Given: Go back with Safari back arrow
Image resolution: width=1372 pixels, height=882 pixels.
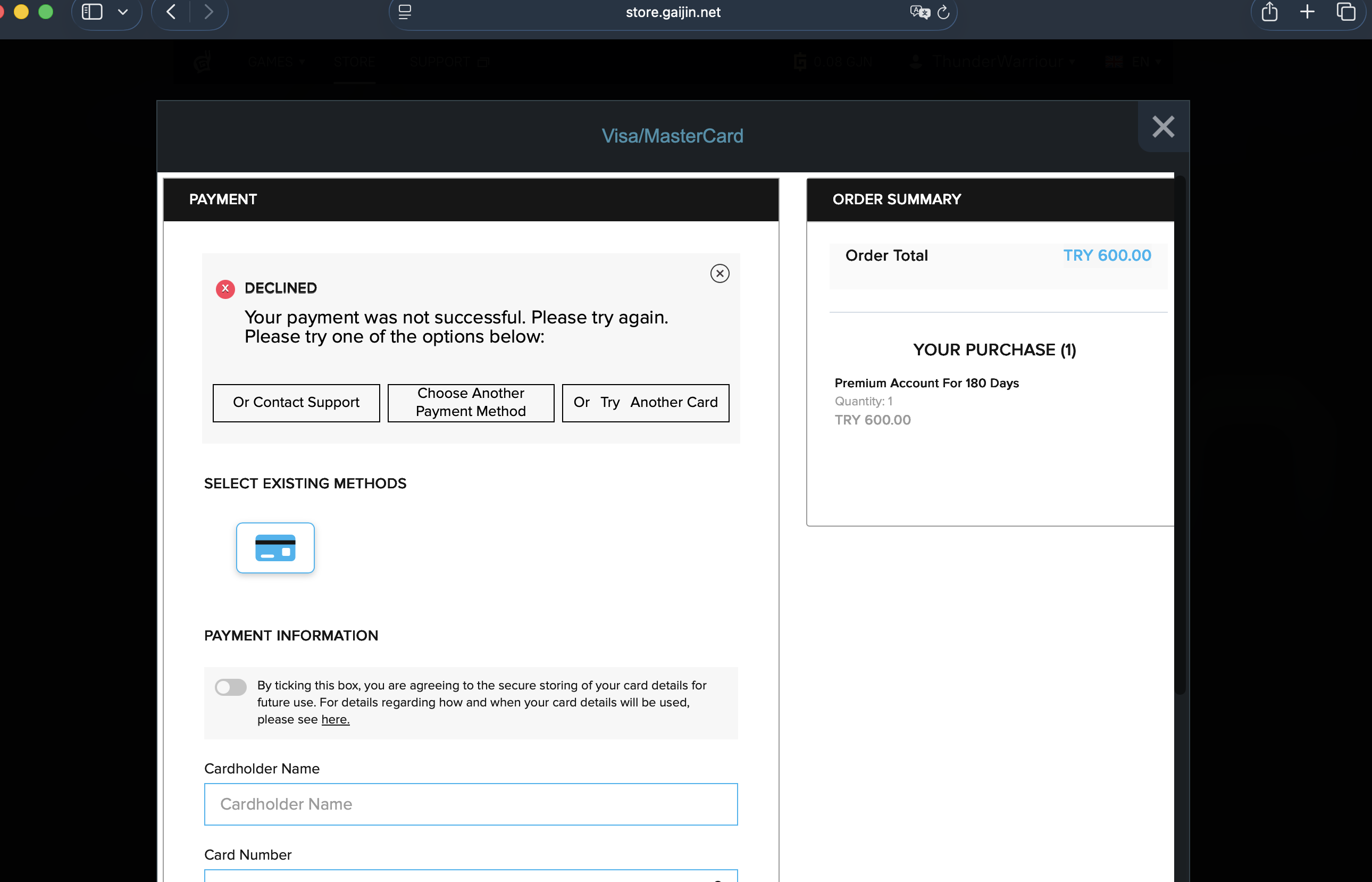Looking at the screenshot, I should pyautogui.click(x=171, y=12).
